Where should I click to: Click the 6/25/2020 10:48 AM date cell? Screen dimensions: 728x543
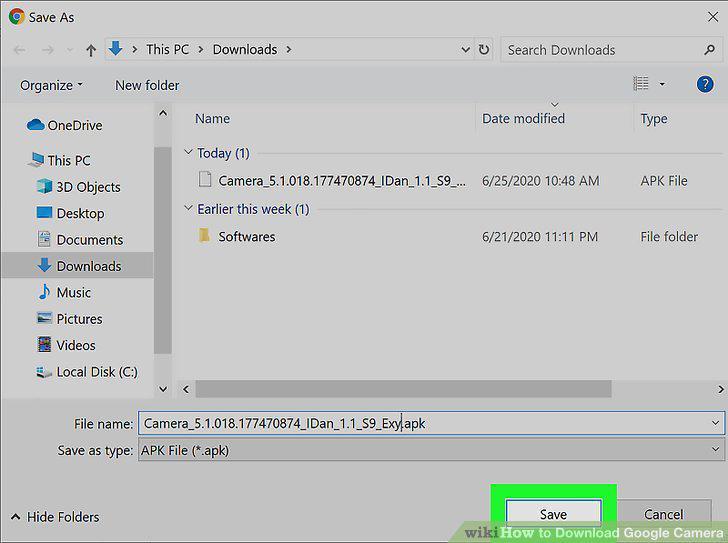(x=540, y=181)
